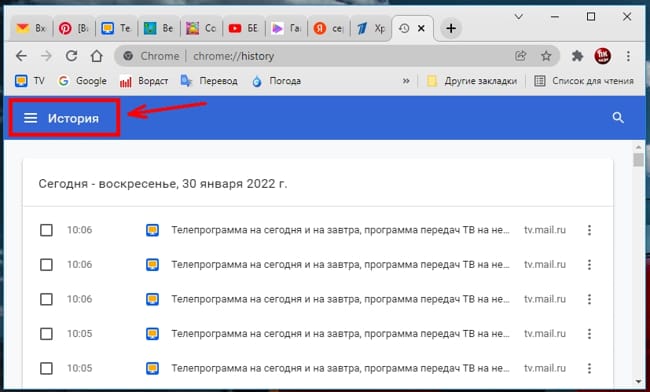This screenshot has height=392, width=650.
Task: Switch to the Хр tab
Action: pyautogui.click(x=371, y=28)
